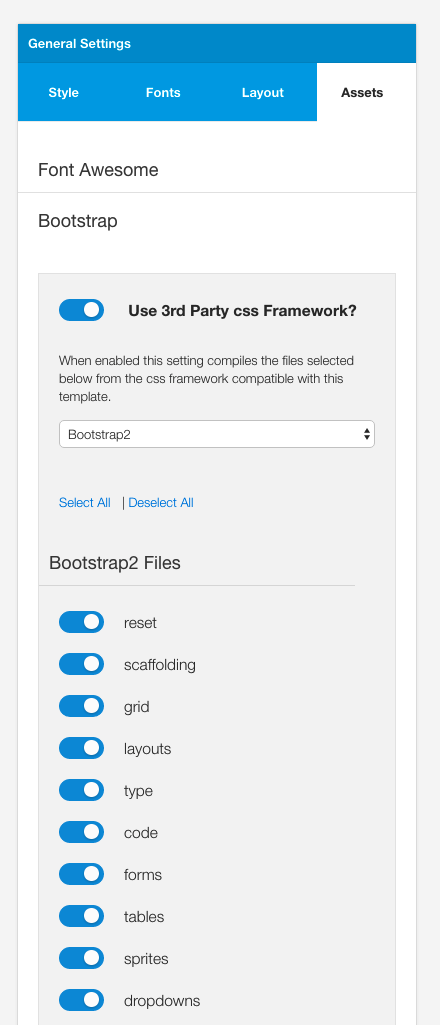440x1025 pixels.
Task: Switch to the Style tab
Action: coord(63,92)
